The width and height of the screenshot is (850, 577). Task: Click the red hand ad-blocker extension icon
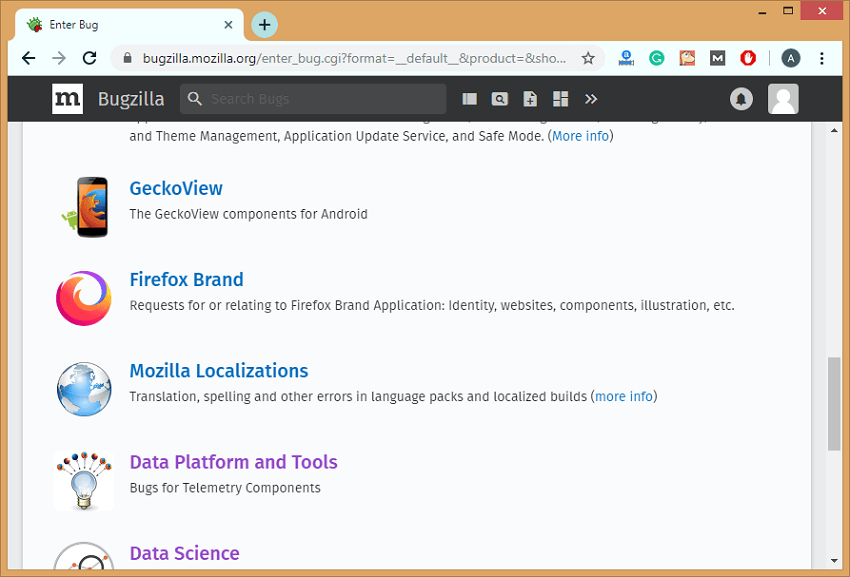coord(748,58)
